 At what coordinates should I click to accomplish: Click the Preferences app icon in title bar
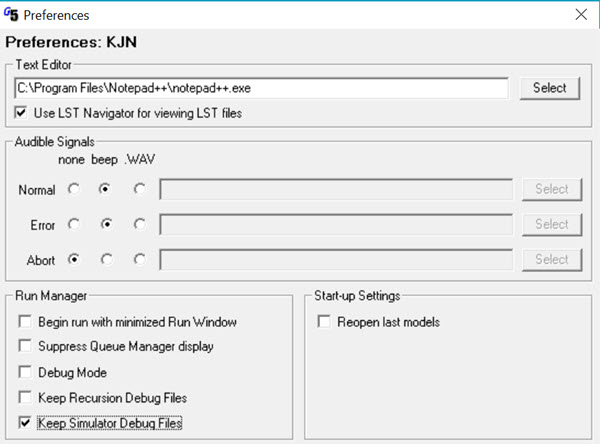[x=12, y=15]
